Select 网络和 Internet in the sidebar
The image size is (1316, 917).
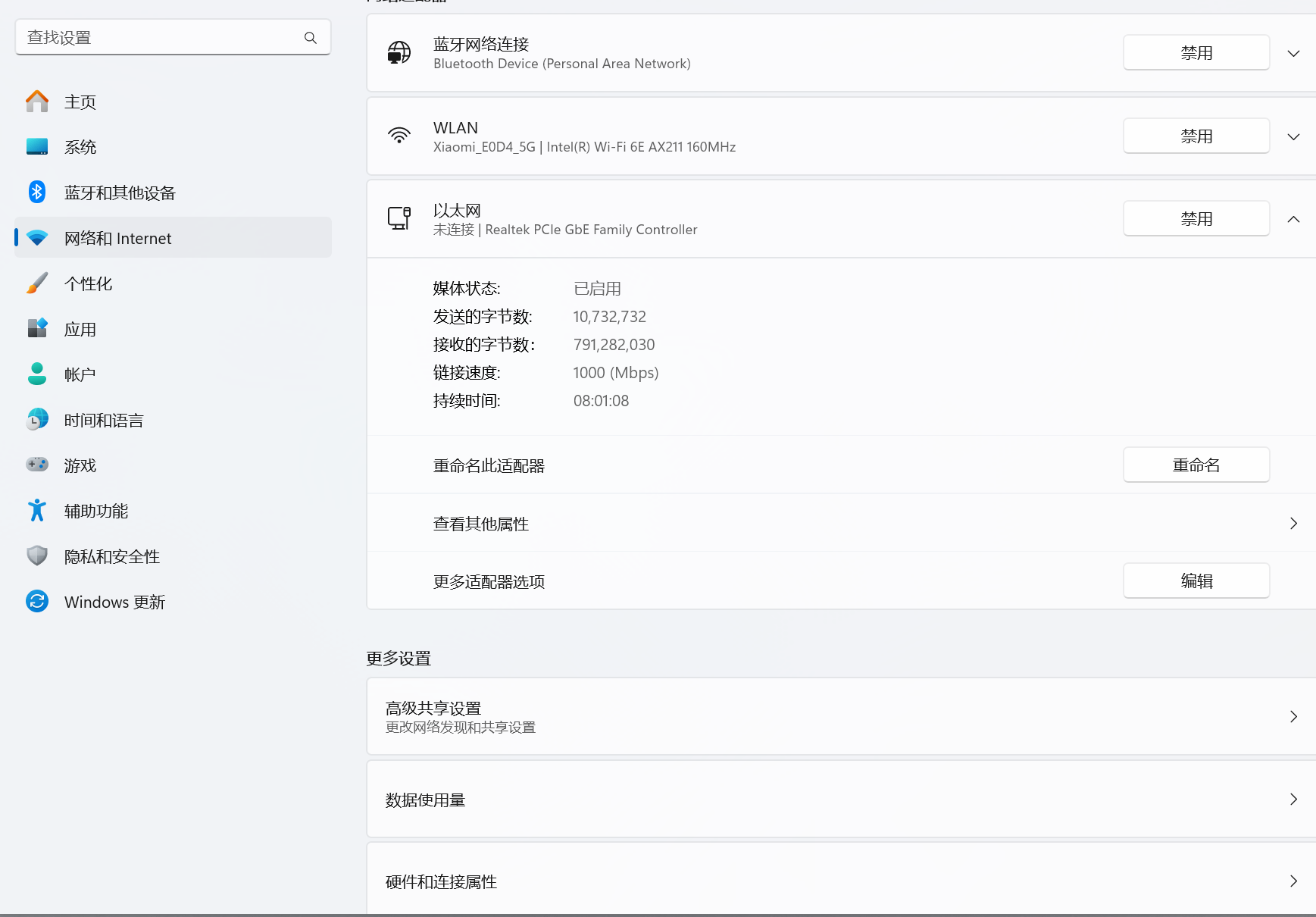117,238
